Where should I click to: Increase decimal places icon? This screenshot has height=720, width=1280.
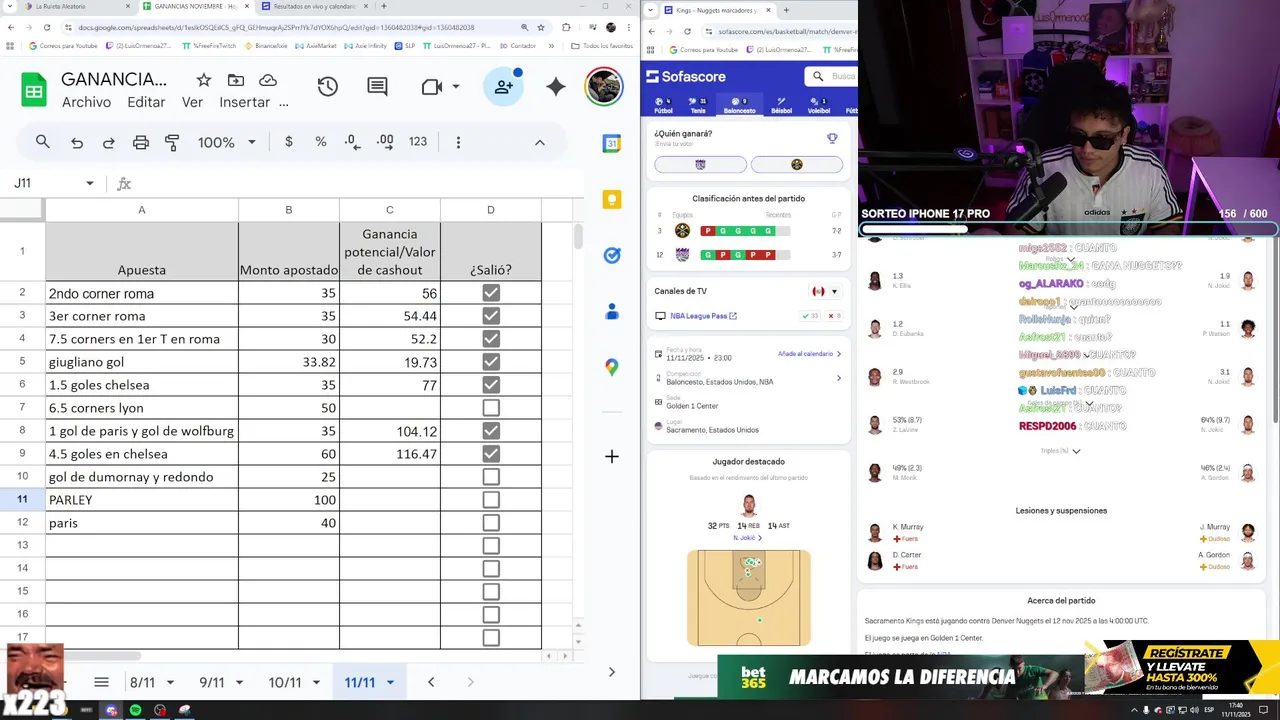[385, 142]
